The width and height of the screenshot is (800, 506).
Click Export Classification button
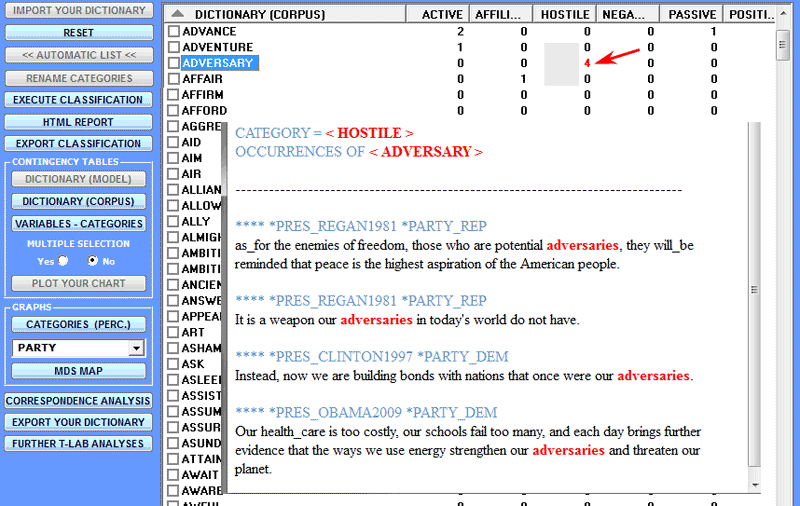point(79,144)
